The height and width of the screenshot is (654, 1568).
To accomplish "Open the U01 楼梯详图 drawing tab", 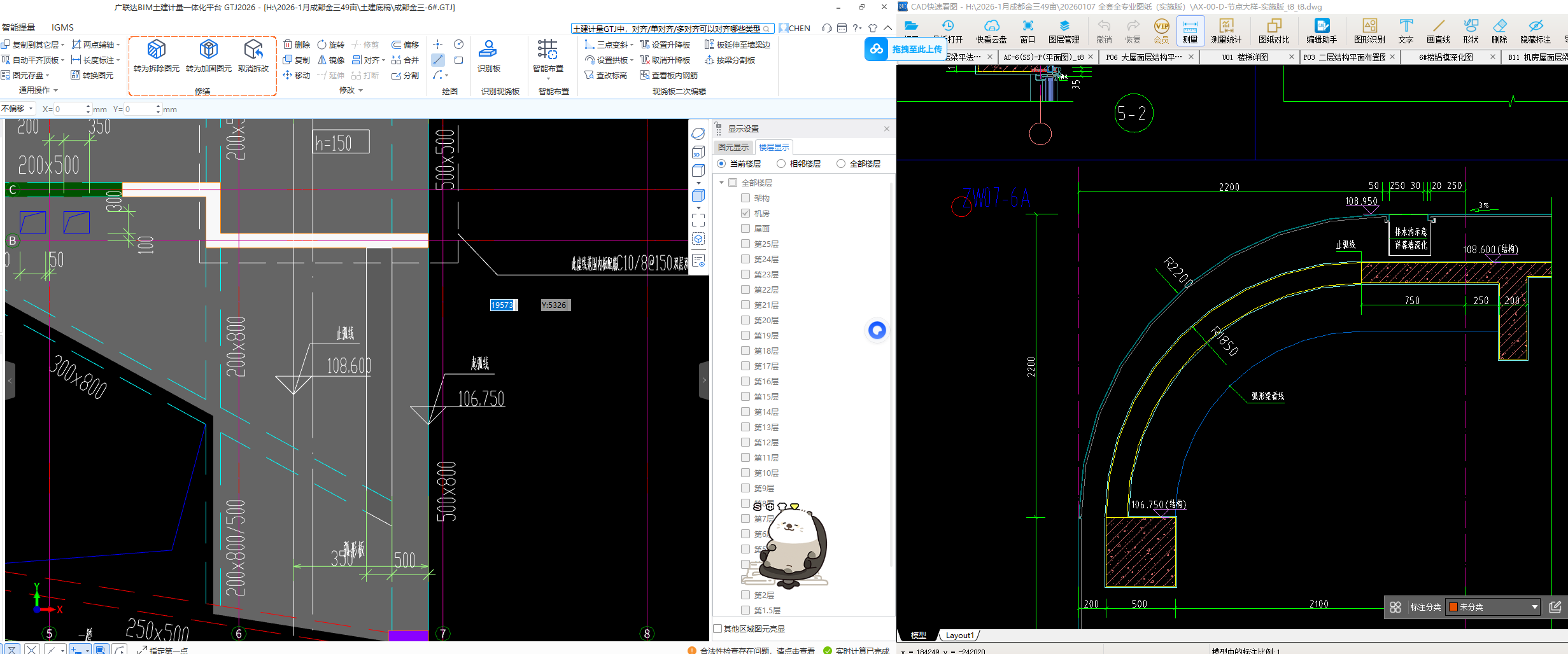I will (1245, 57).
